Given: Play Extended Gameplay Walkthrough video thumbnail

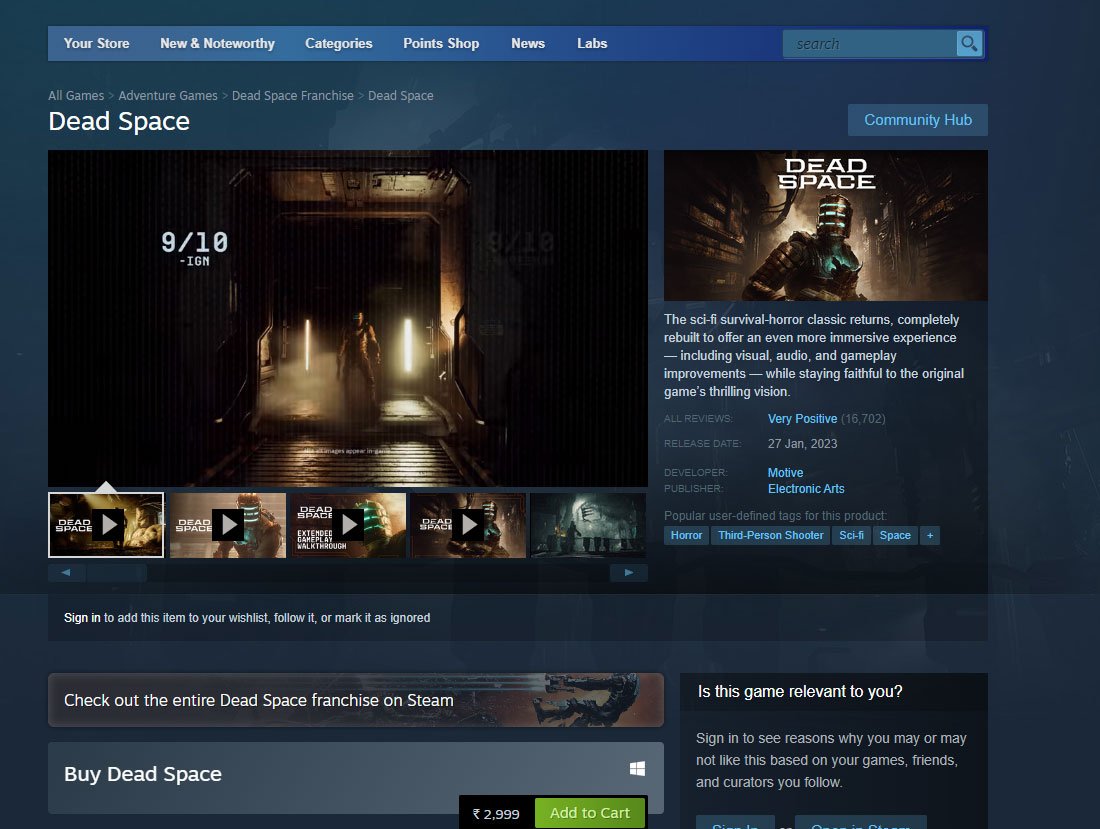Looking at the screenshot, I should tap(348, 524).
